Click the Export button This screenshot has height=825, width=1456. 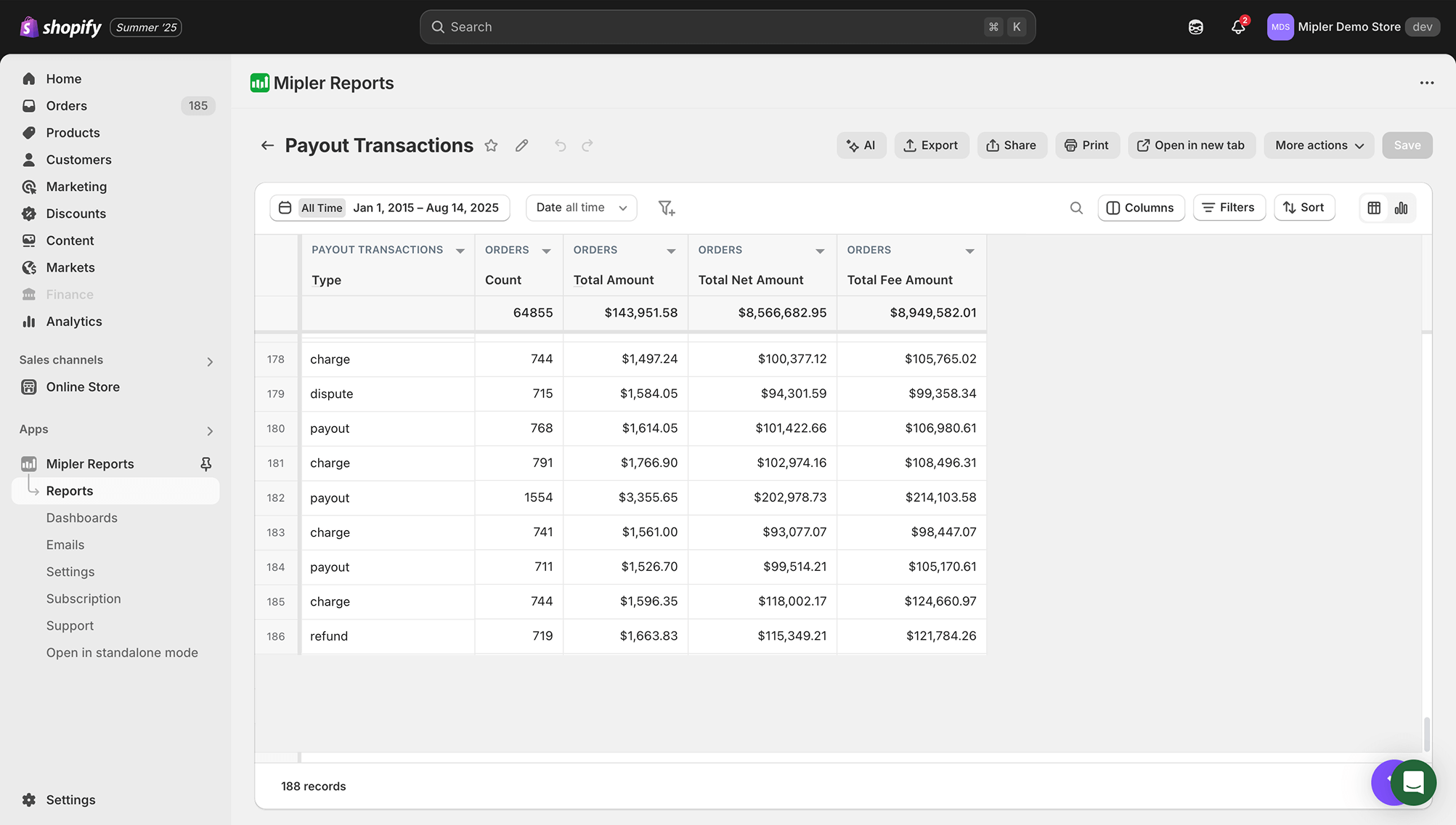[x=931, y=145]
